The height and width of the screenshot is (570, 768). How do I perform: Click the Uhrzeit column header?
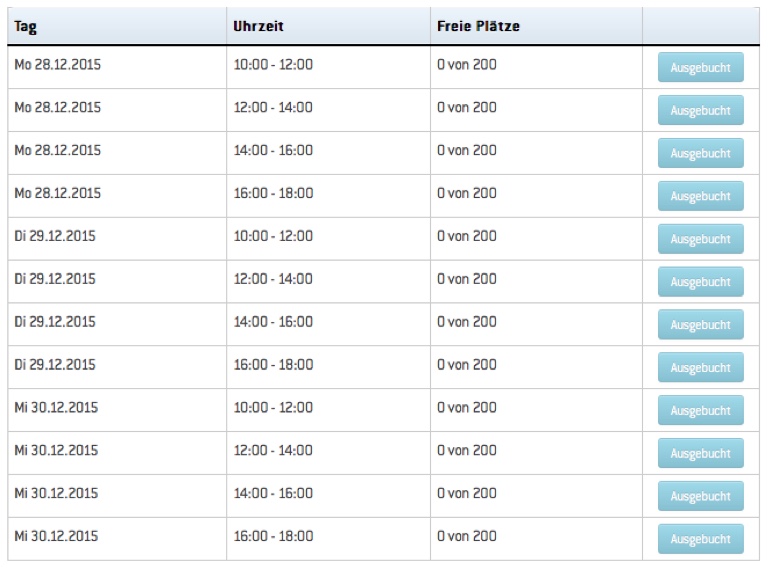click(256, 27)
